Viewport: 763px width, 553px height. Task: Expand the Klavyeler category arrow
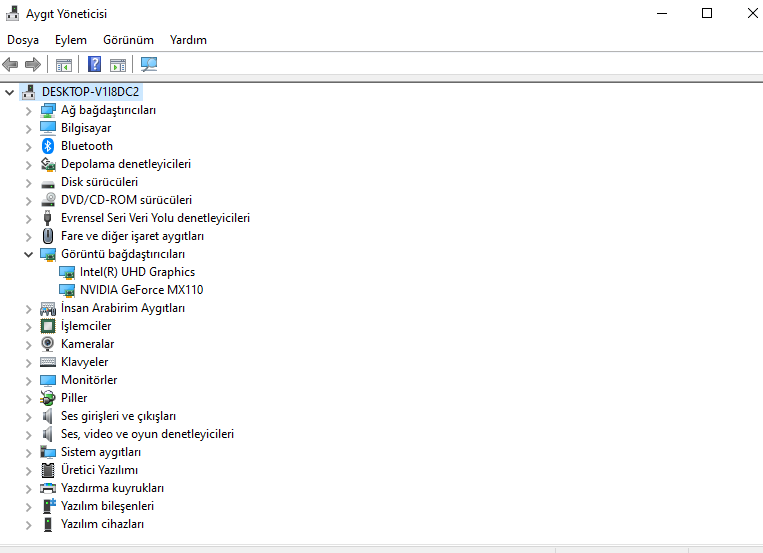pos(29,363)
